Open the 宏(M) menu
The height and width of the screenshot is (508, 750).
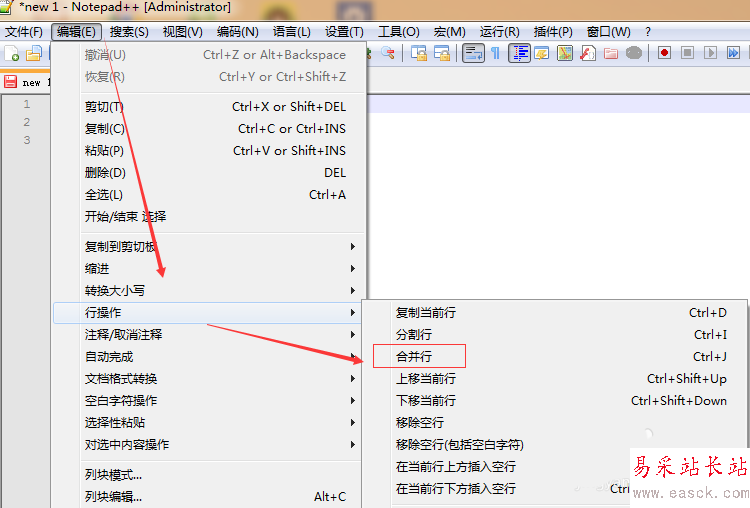(449, 32)
